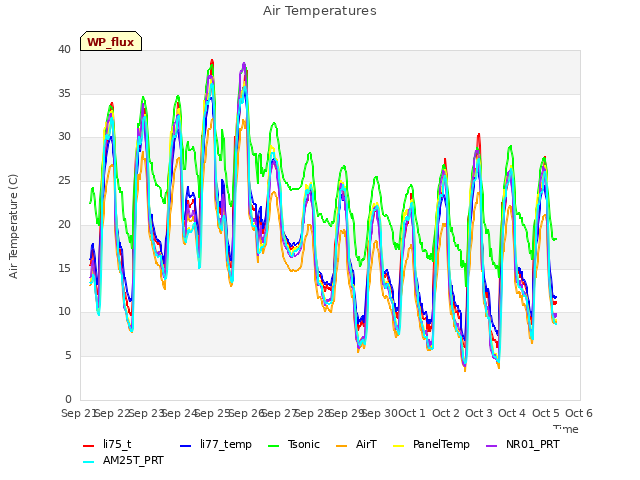
Task: Click the Oct 4 x-axis tick label
Action: 512,413
